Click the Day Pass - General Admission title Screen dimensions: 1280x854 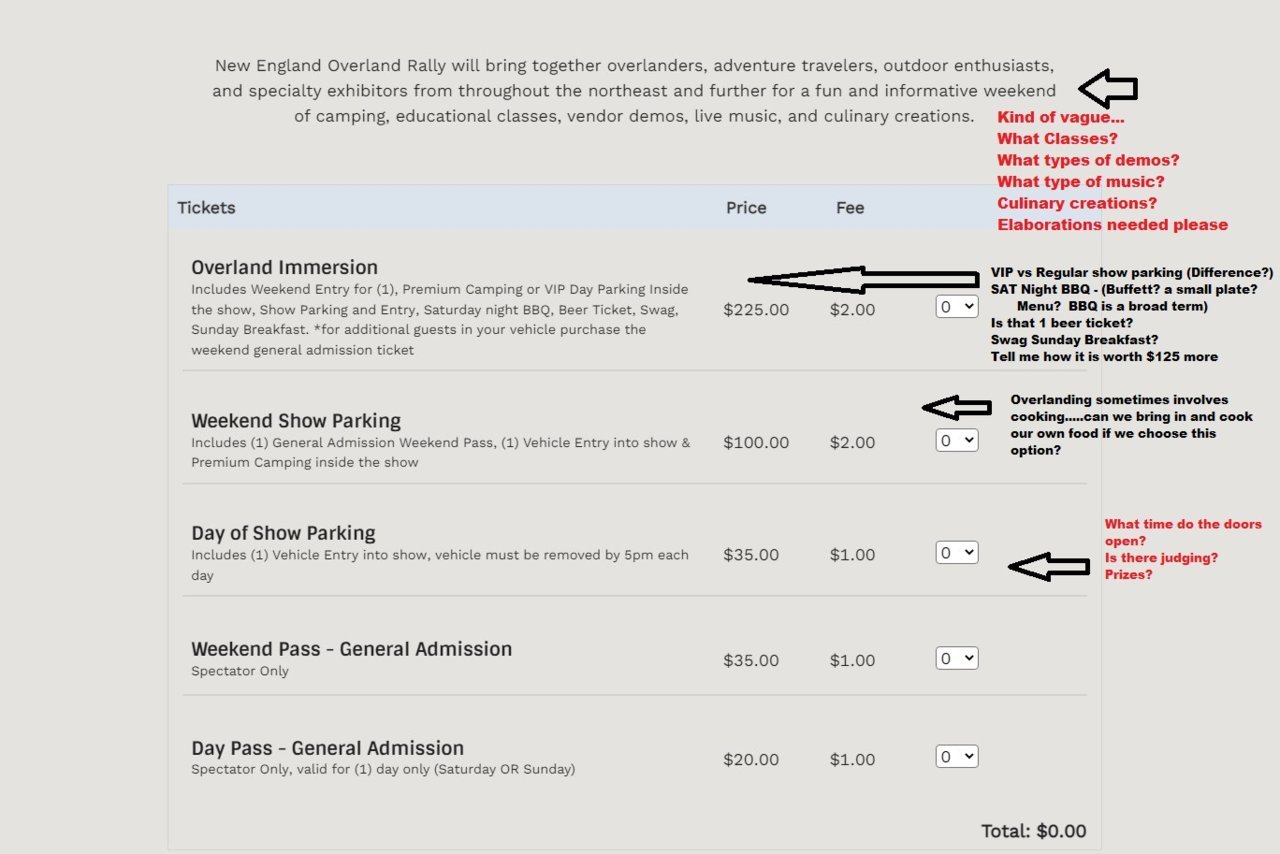coord(328,748)
